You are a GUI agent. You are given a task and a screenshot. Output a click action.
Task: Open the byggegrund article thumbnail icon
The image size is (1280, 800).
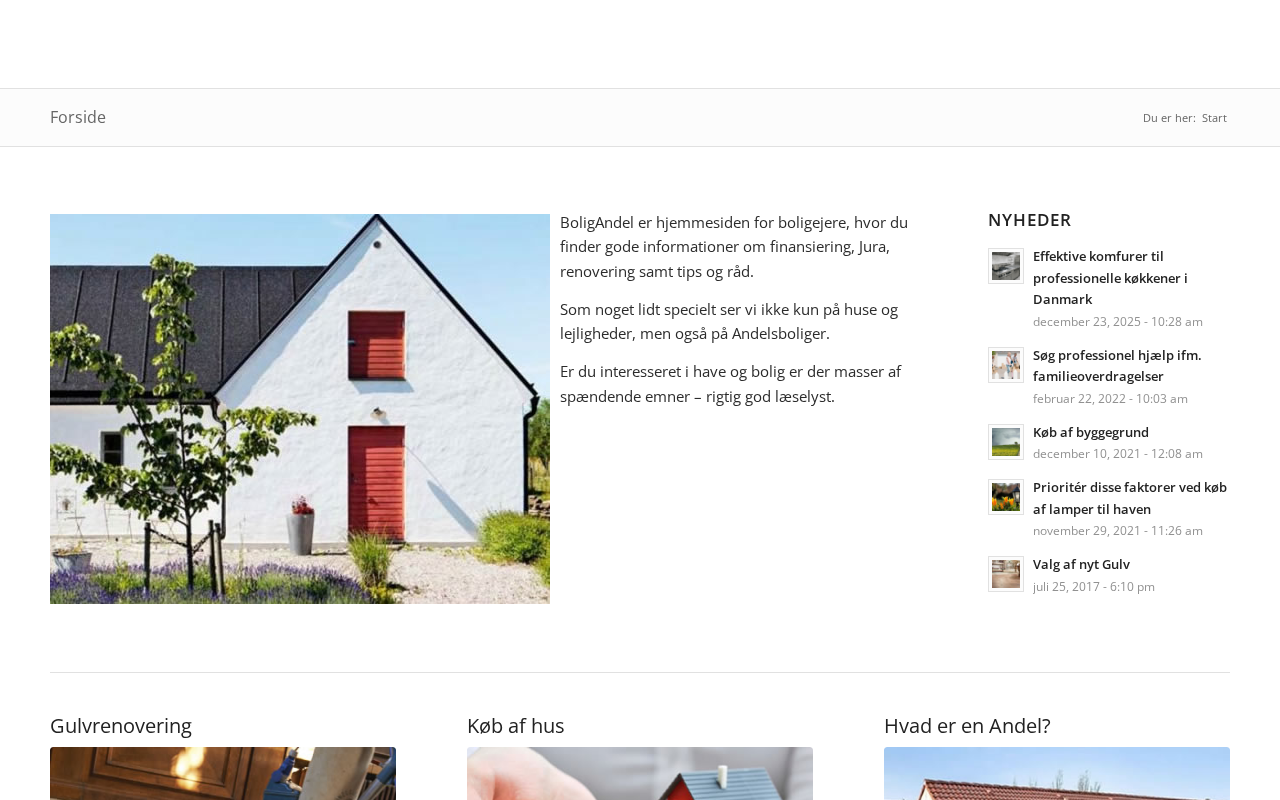(1006, 442)
